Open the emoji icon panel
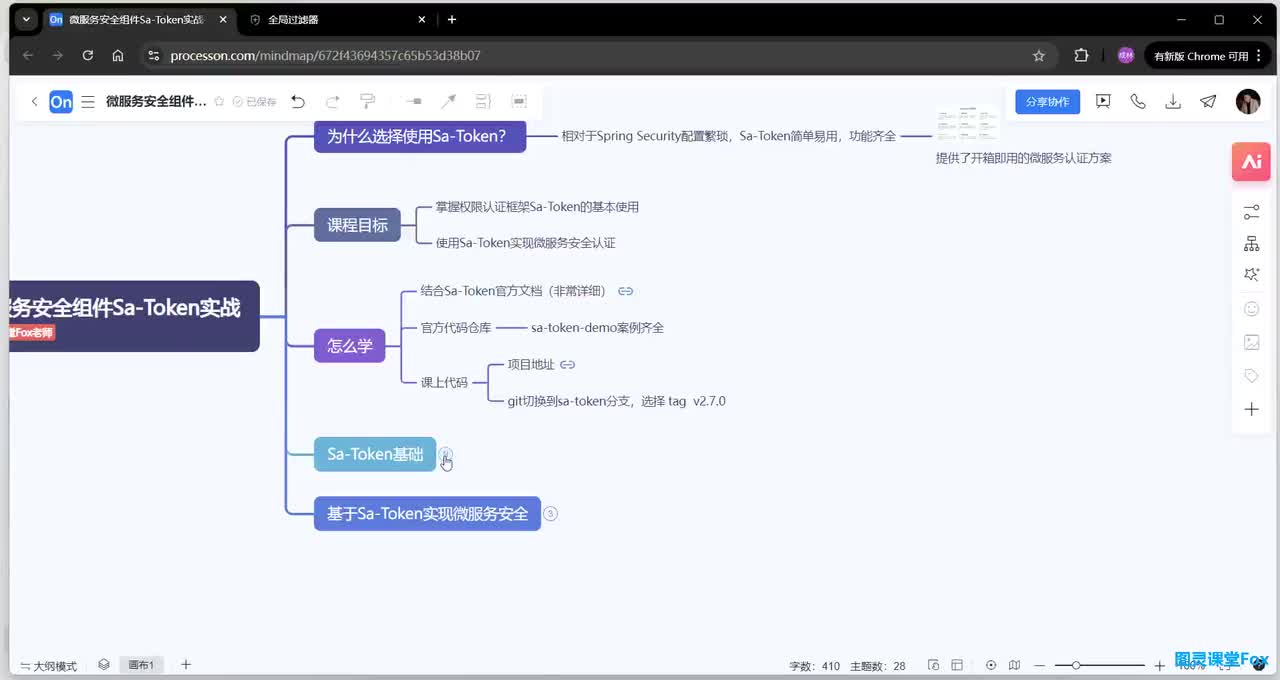This screenshot has height=680, width=1280. (1251, 309)
